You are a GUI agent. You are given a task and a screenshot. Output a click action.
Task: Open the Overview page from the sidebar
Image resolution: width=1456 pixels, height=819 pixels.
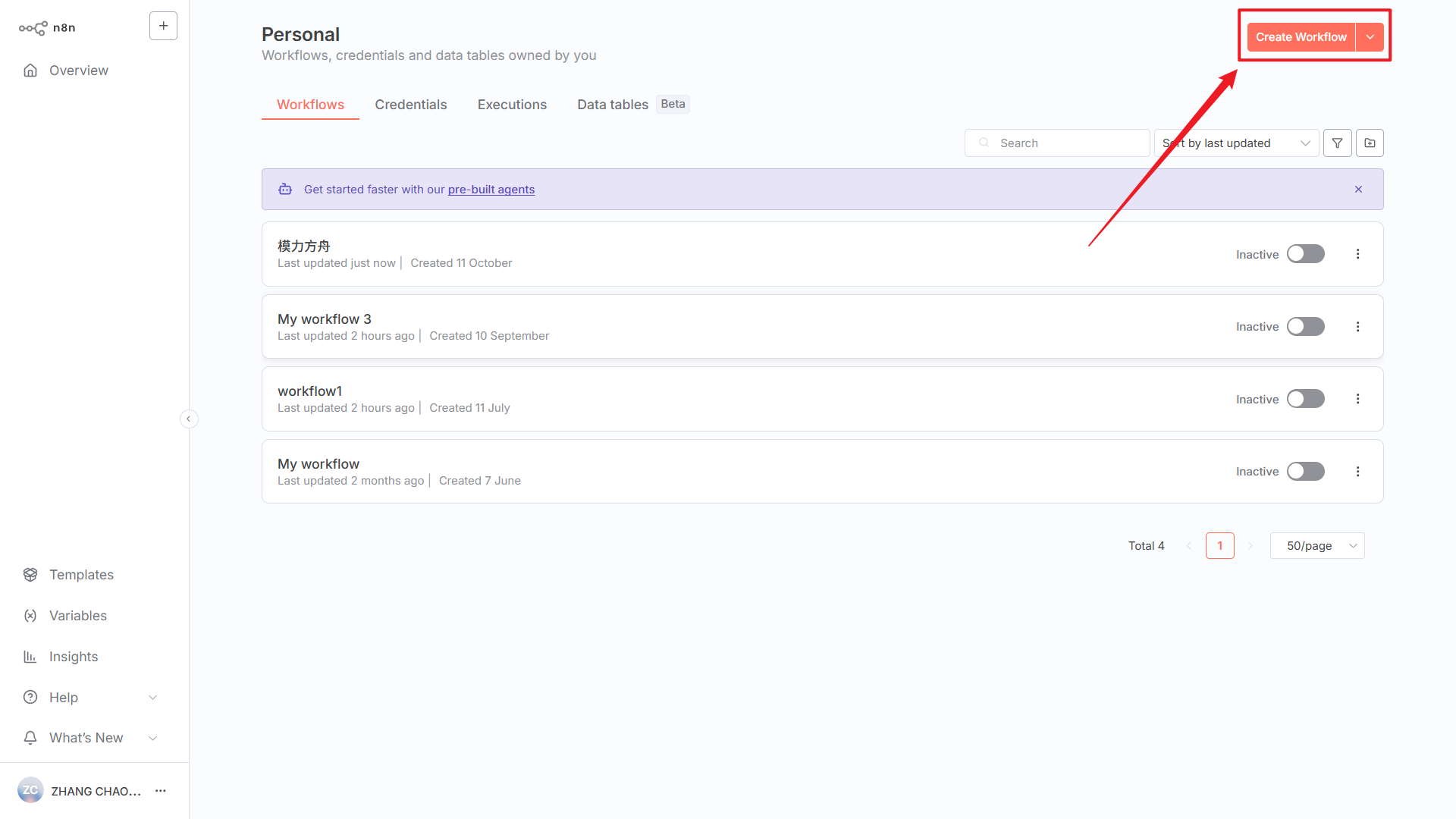(78, 70)
